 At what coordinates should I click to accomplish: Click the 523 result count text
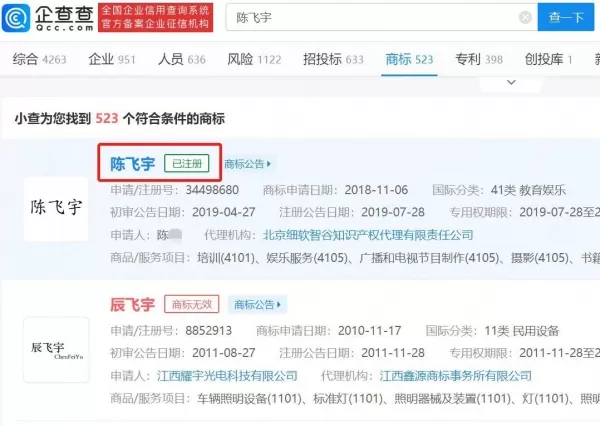click(106, 118)
